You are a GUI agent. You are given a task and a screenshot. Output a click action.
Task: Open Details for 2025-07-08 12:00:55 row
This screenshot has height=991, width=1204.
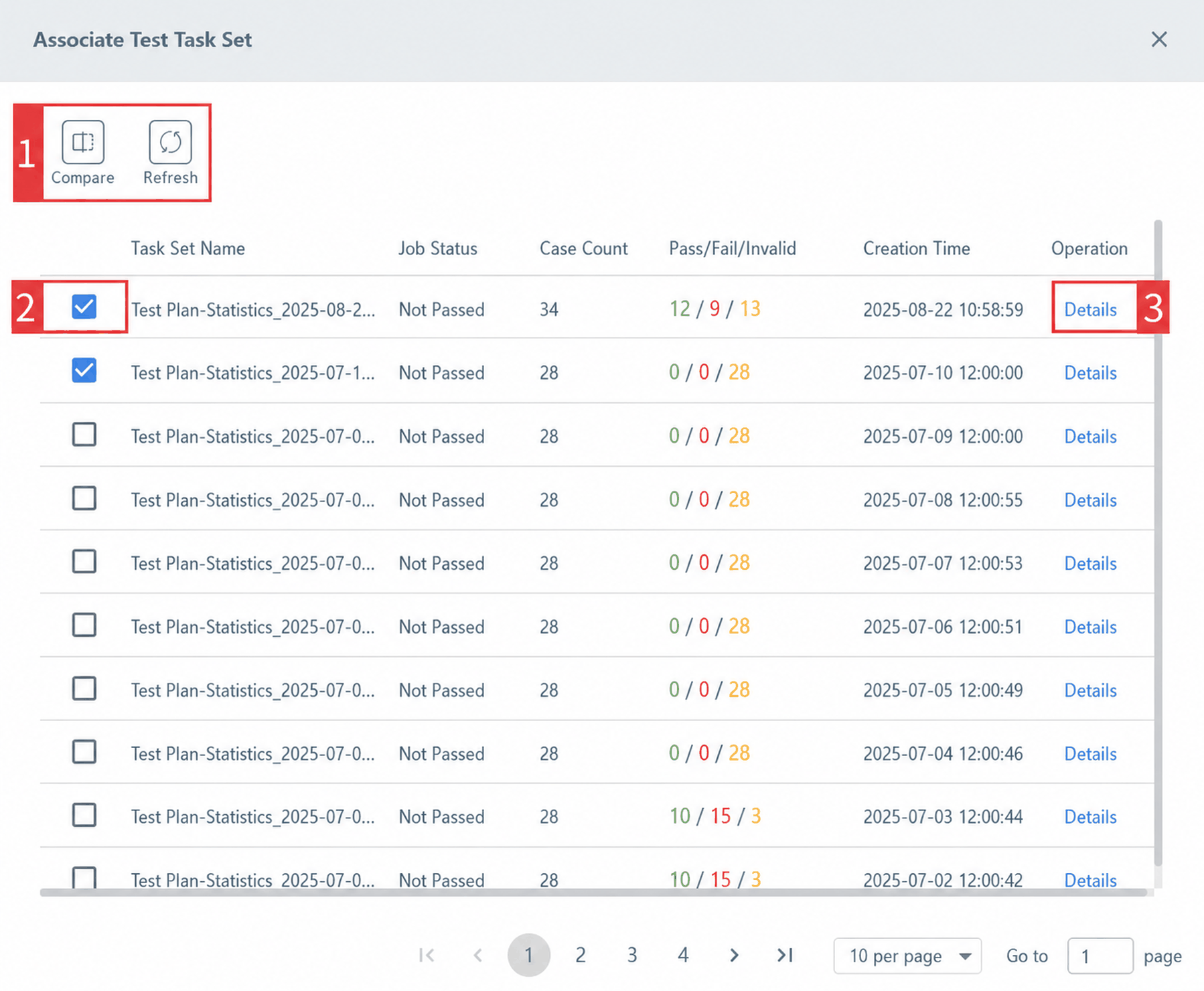(x=1091, y=500)
